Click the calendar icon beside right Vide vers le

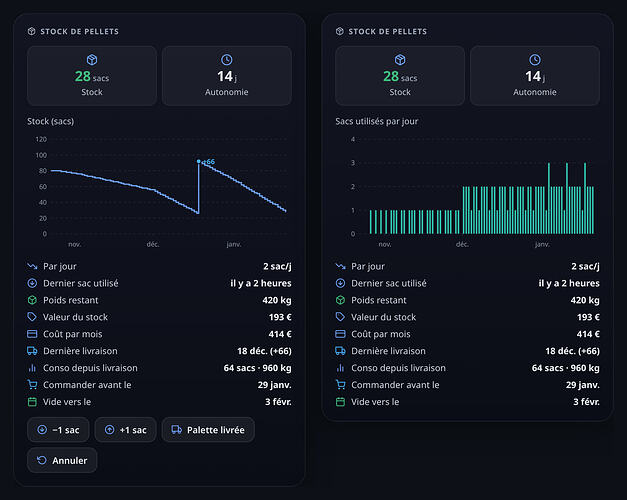tap(340, 402)
